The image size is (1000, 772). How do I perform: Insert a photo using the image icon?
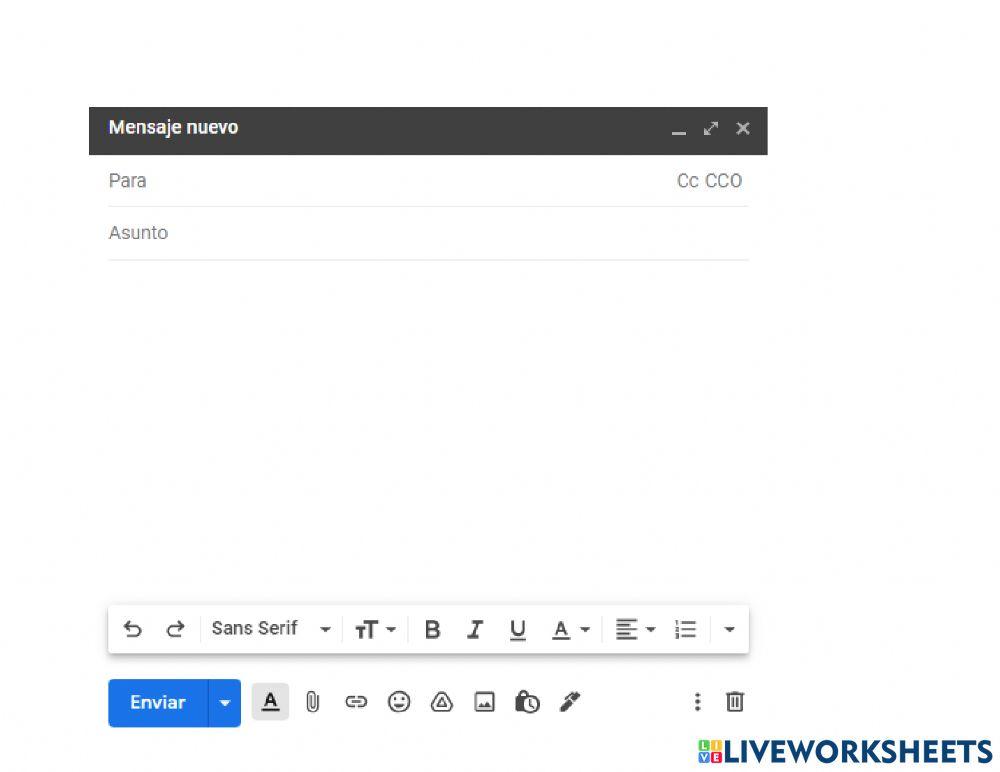(x=484, y=702)
